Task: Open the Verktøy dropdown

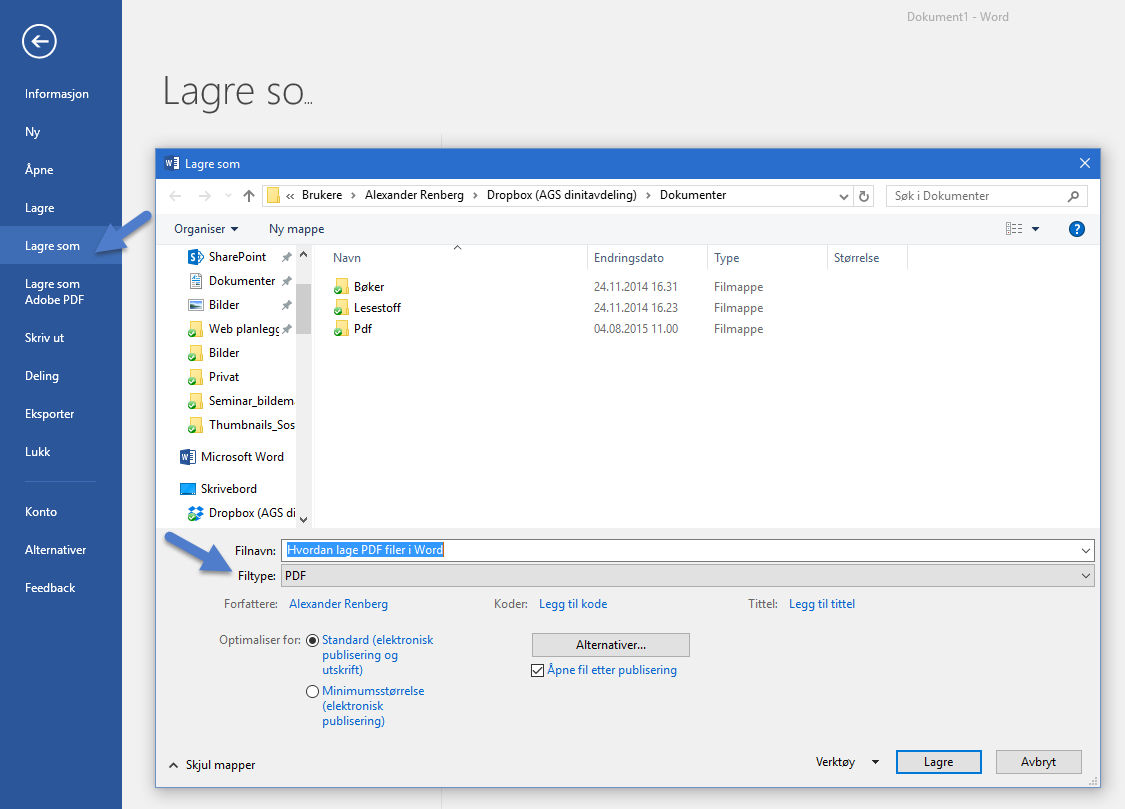Action: (x=847, y=762)
